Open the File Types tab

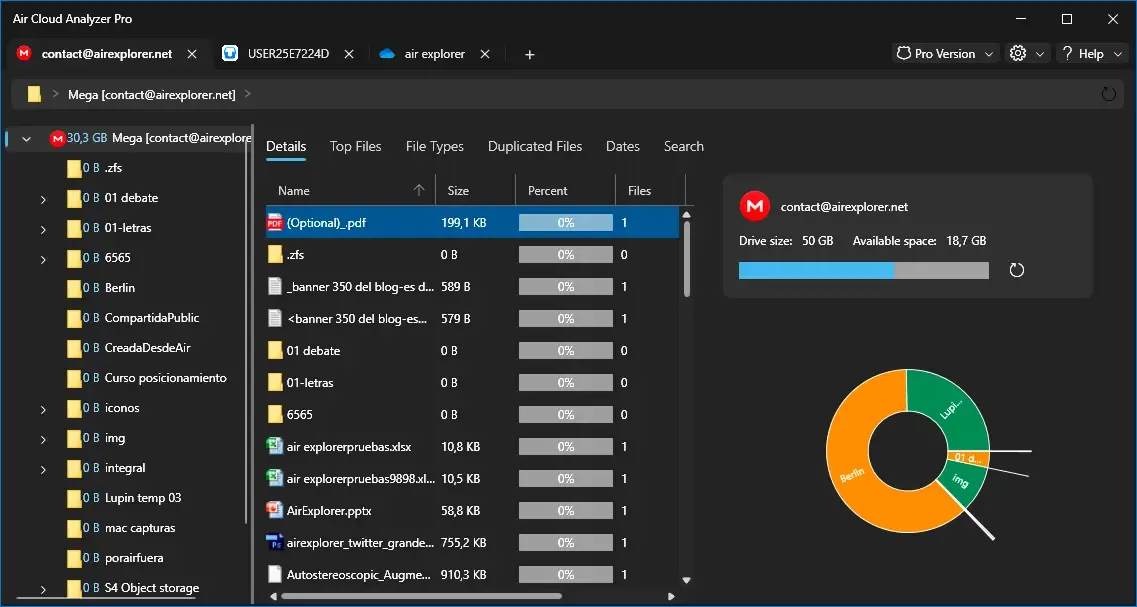pyautogui.click(x=434, y=146)
